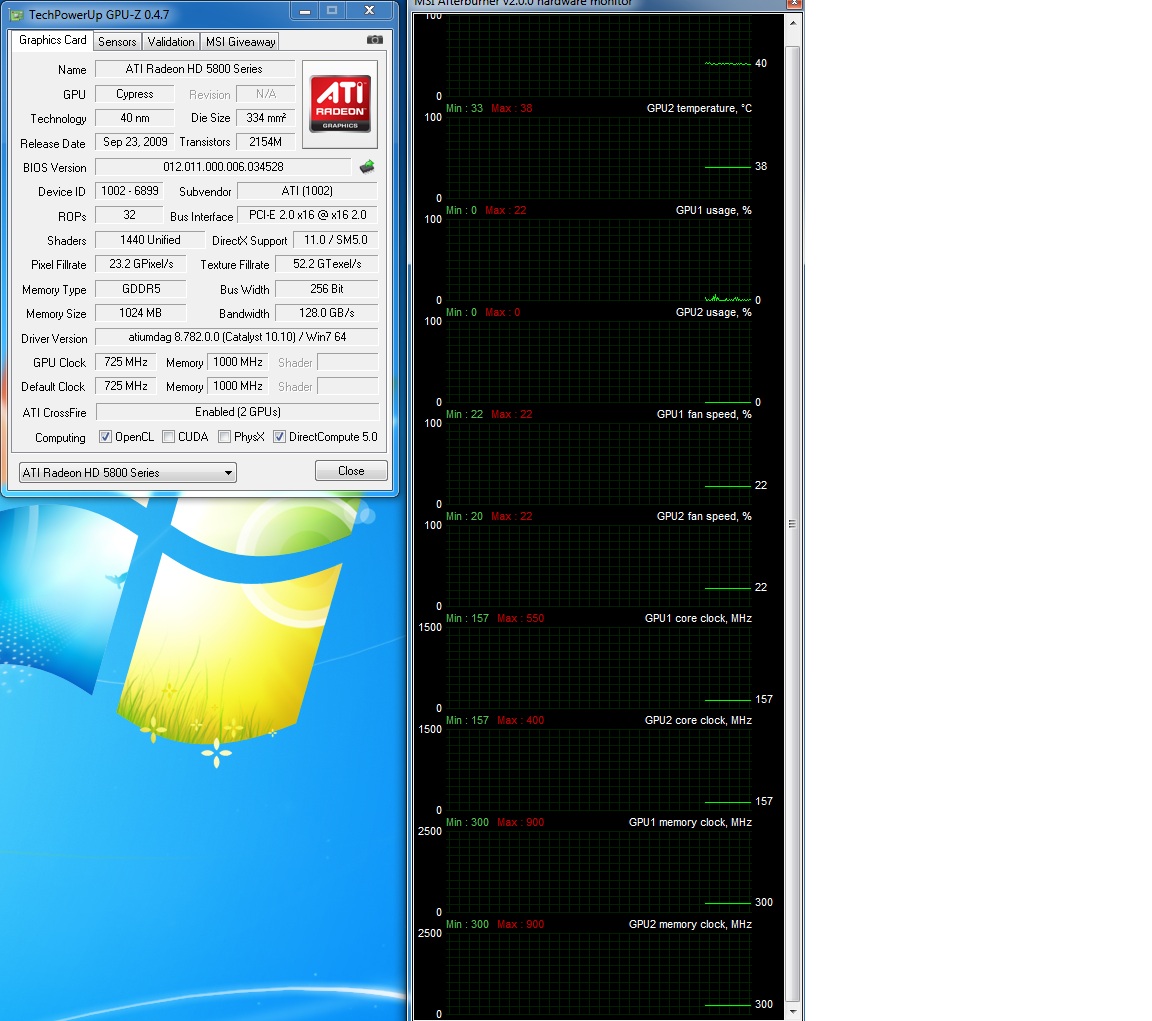Click the Shaders field 1440 Unified

coord(150,240)
